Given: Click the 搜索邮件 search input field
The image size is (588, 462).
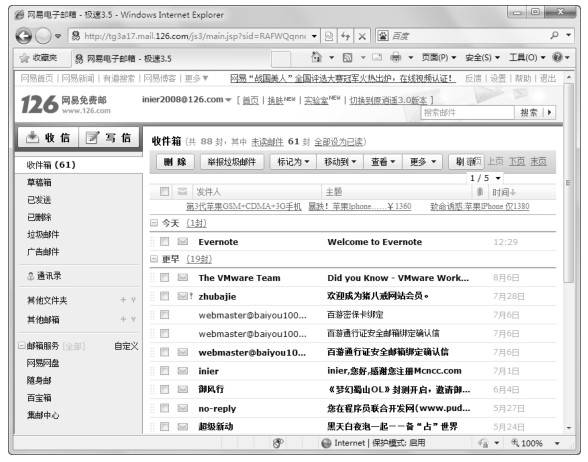Looking at the screenshot, I should click(x=468, y=112).
